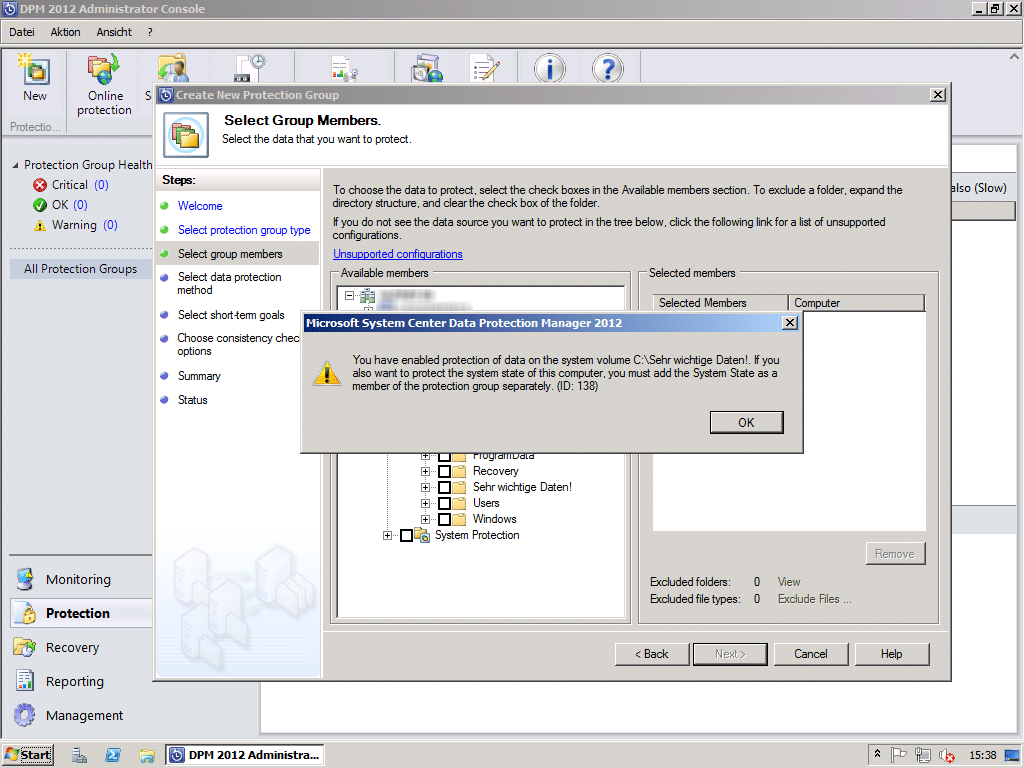
Task: Click the question mark help toolbar icon
Action: [607, 68]
